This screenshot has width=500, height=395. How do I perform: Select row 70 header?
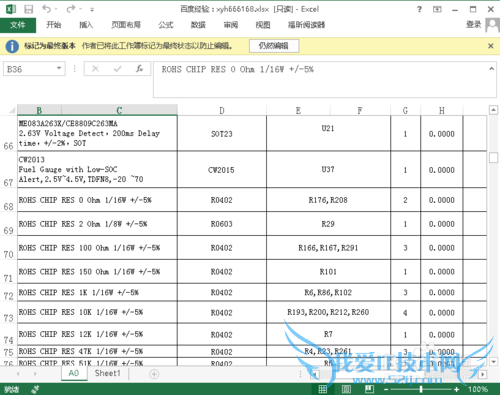[8, 248]
